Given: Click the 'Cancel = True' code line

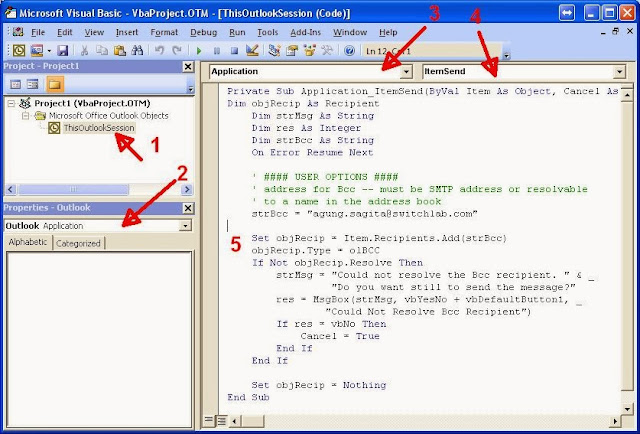Looking at the screenshot, I should tap(340, 336).
